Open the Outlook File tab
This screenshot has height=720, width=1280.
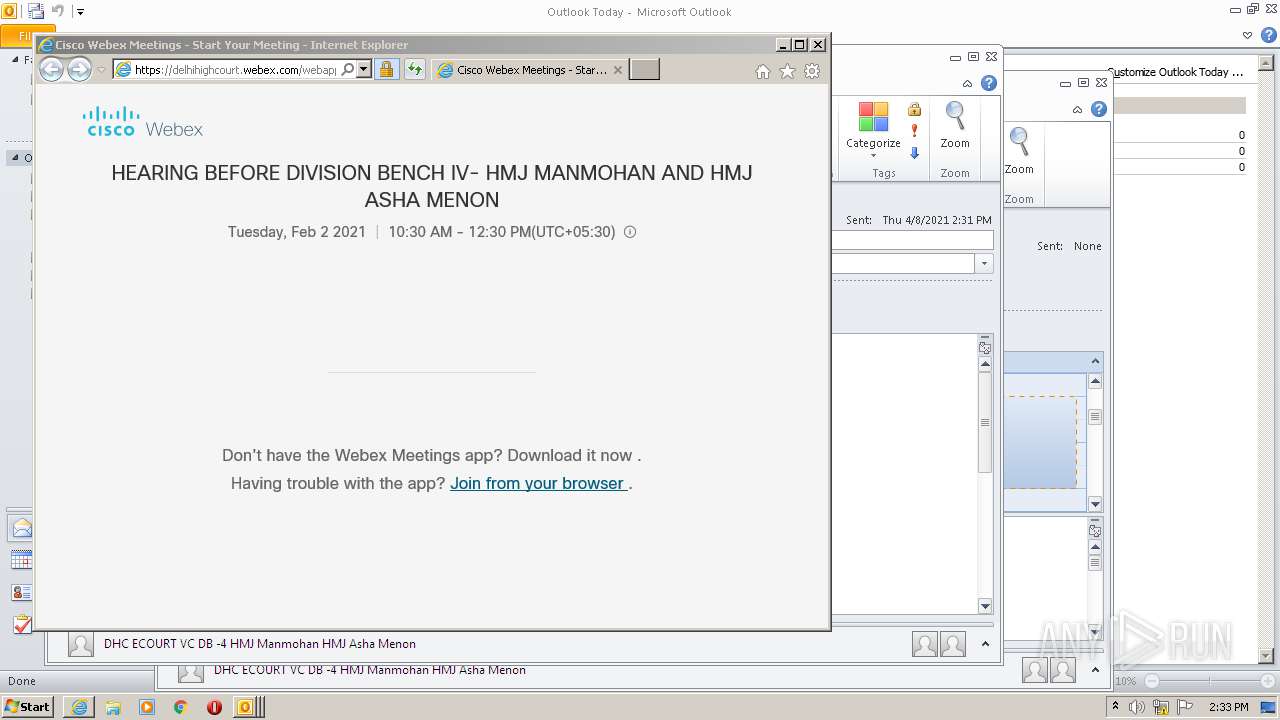click(x=19, y=36)
